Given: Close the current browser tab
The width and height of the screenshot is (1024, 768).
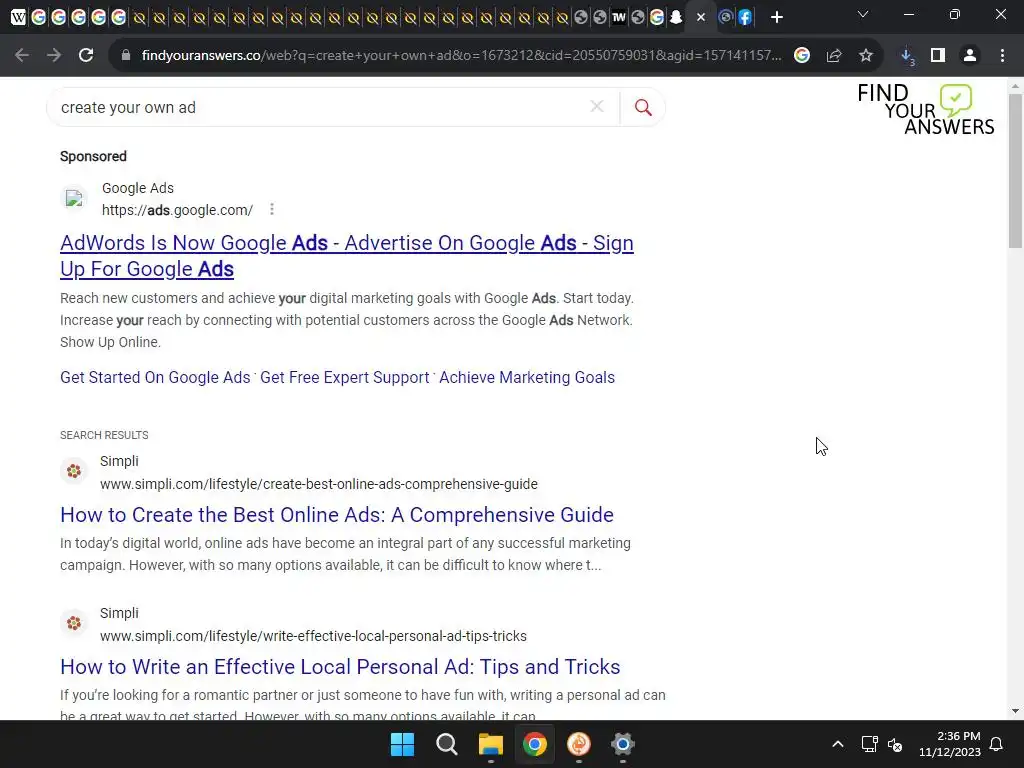Looking at the screenshot, I should [701, 18].
